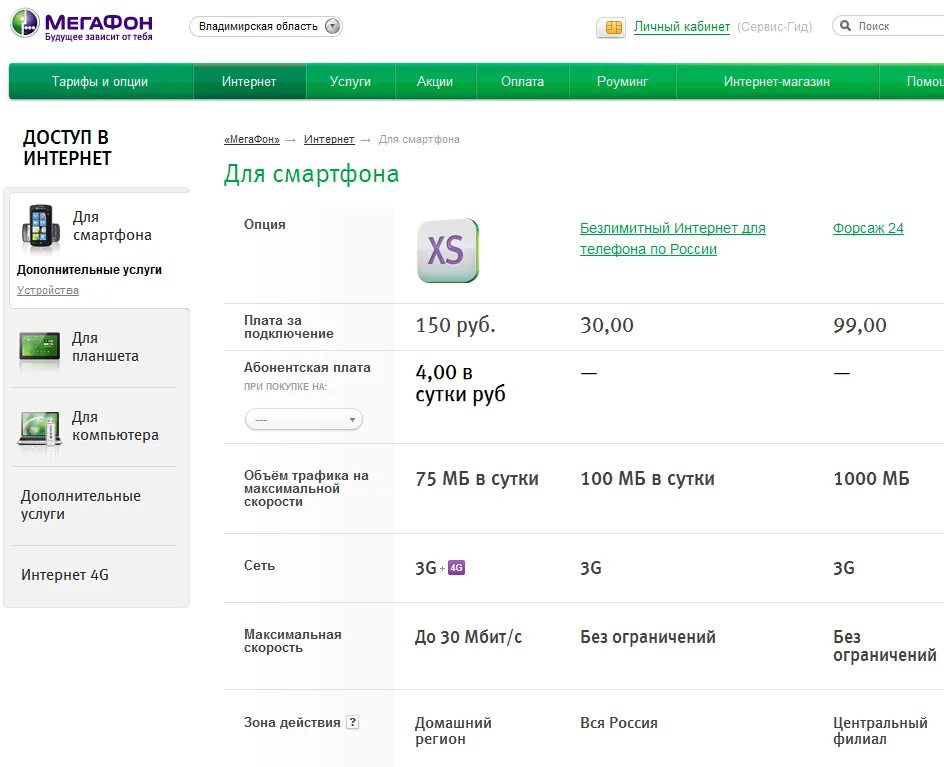944x767 pixels.
Task: Click the Домашний регион value
Action: point(453,730)
